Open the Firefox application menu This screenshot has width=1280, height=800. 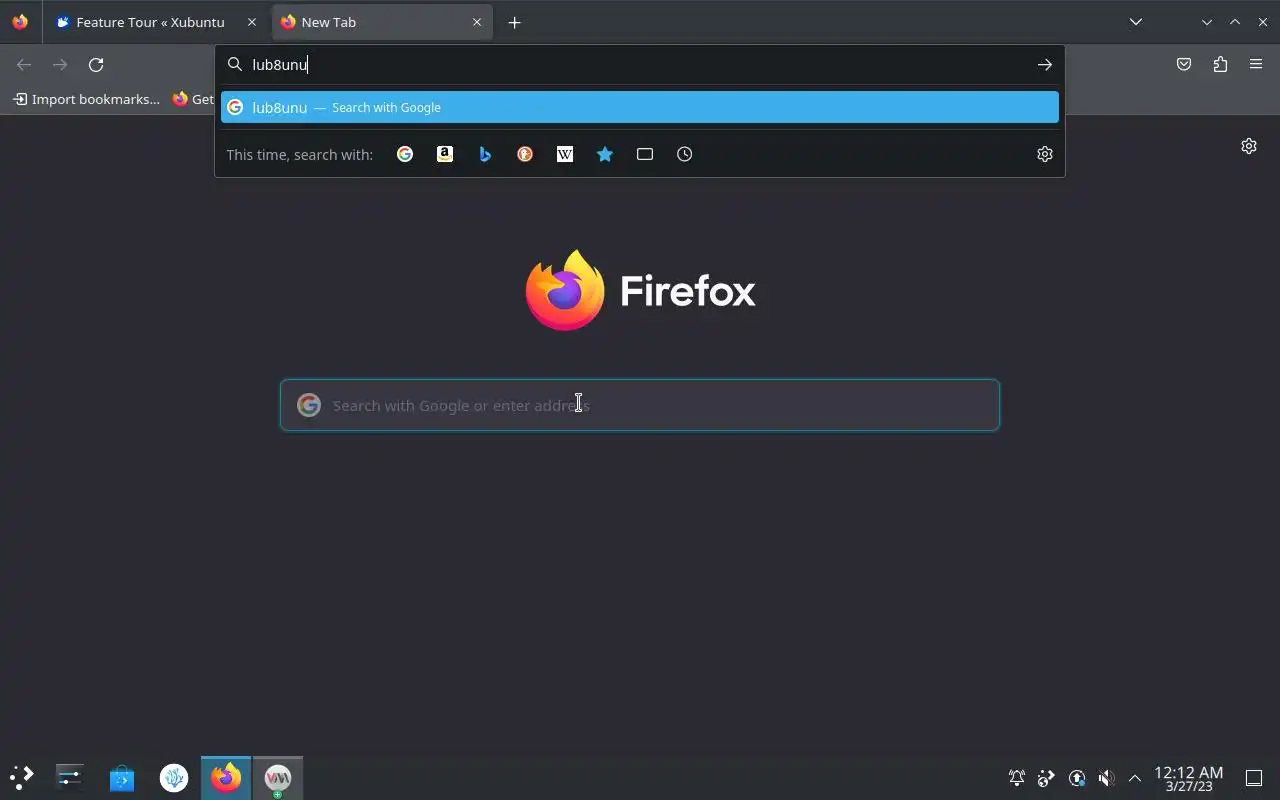1256,65
